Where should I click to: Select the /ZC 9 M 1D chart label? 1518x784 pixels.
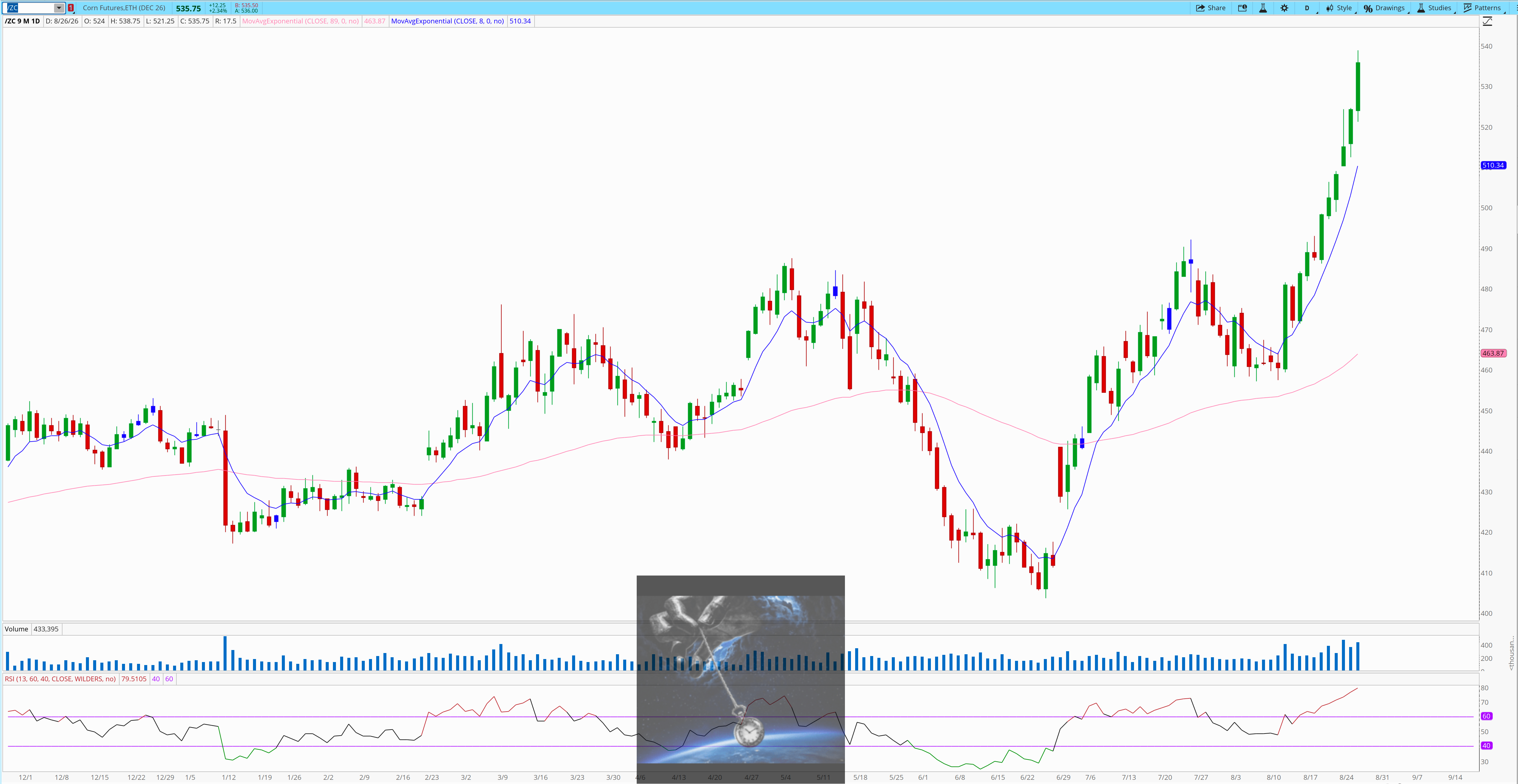click(x=23, y=21)
